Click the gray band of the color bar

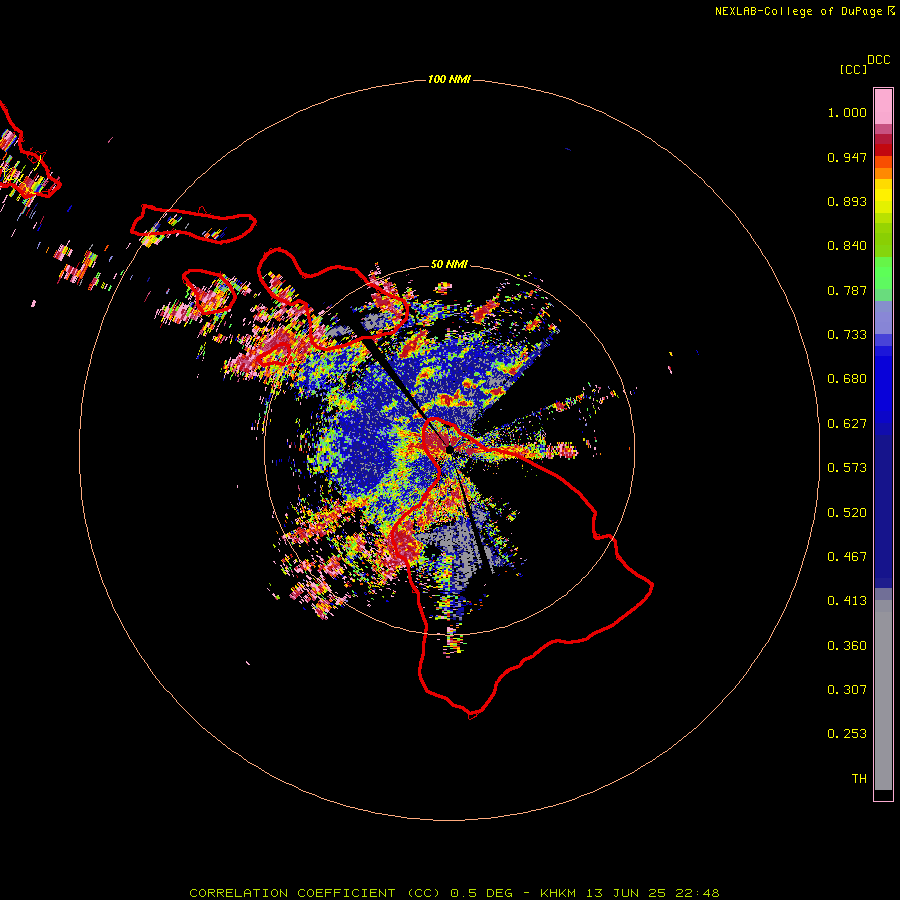click(883, 695)
